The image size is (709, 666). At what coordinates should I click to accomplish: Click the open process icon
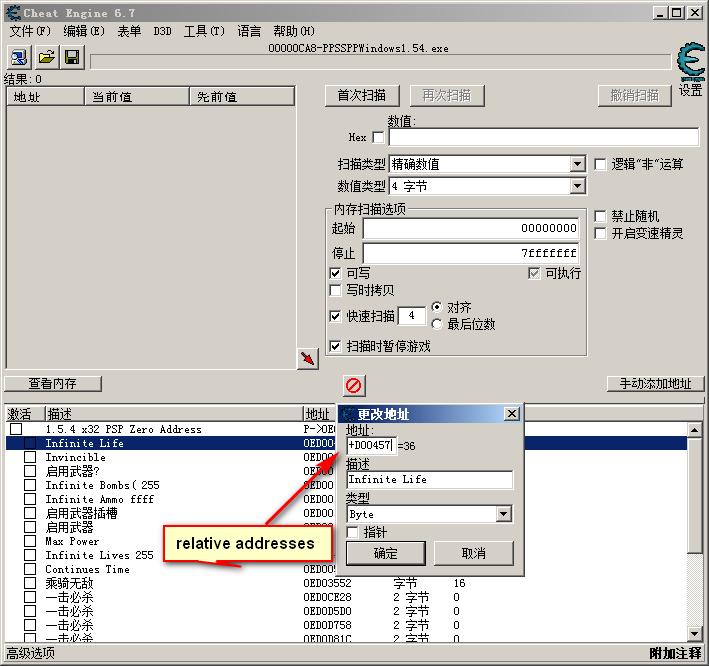(x=19, y=57)
